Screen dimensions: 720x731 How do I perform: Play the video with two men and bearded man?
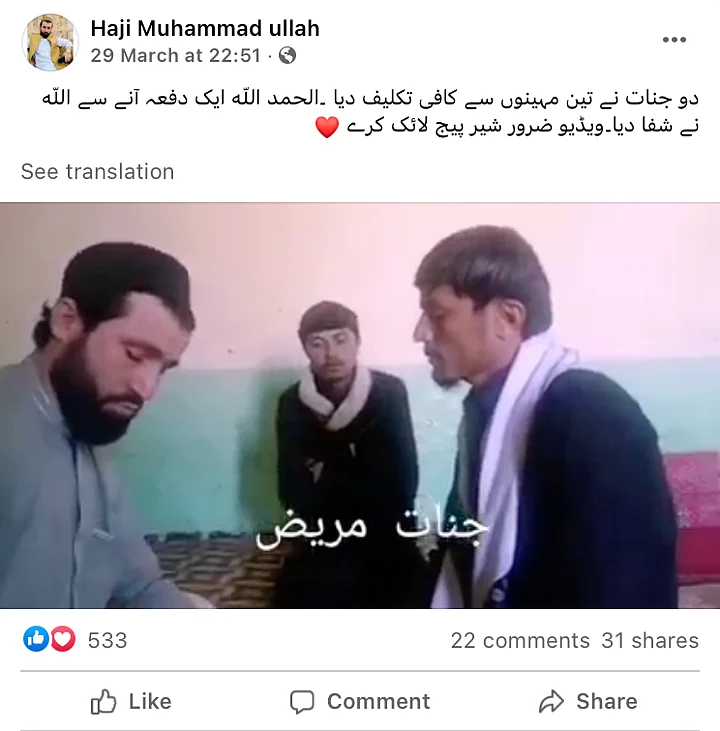(x=360, y=406)
